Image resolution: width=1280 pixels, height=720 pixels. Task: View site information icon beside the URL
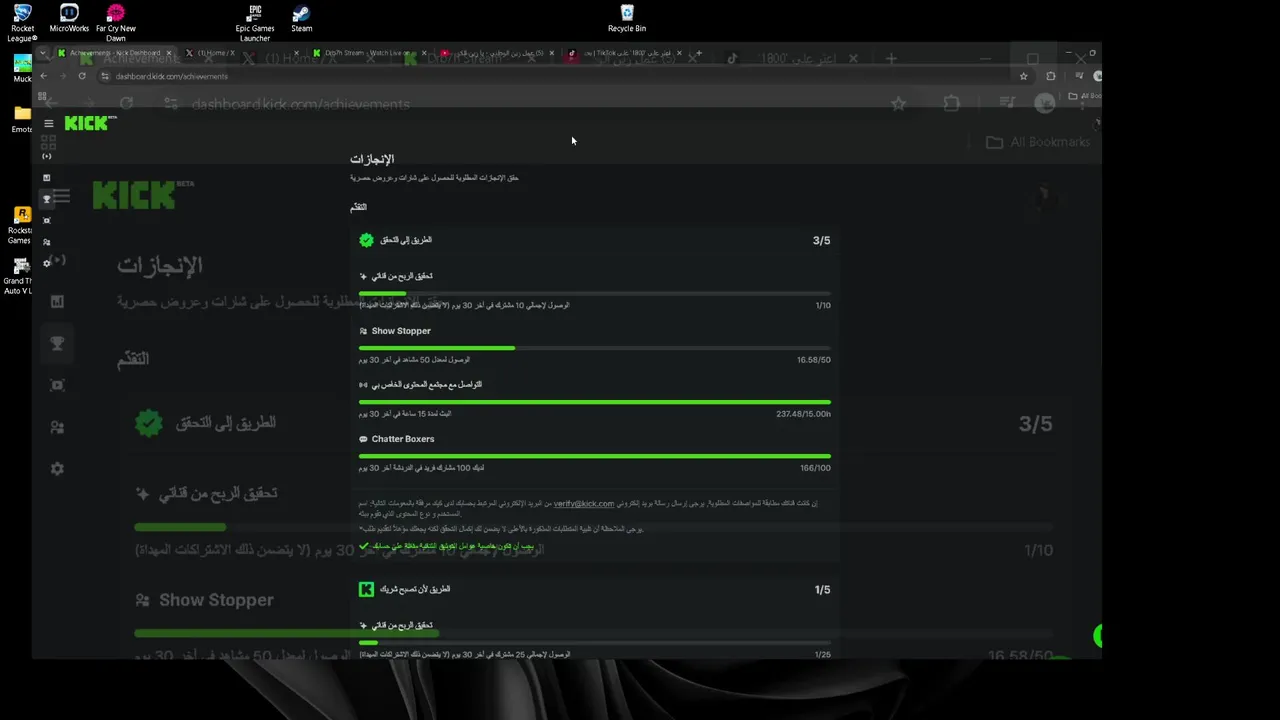coord(106,76)
